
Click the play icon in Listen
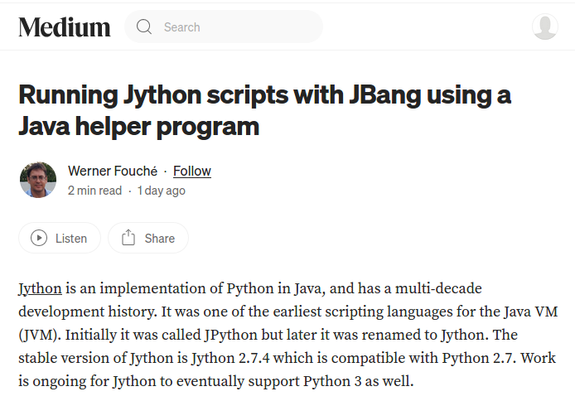(39, 238)
